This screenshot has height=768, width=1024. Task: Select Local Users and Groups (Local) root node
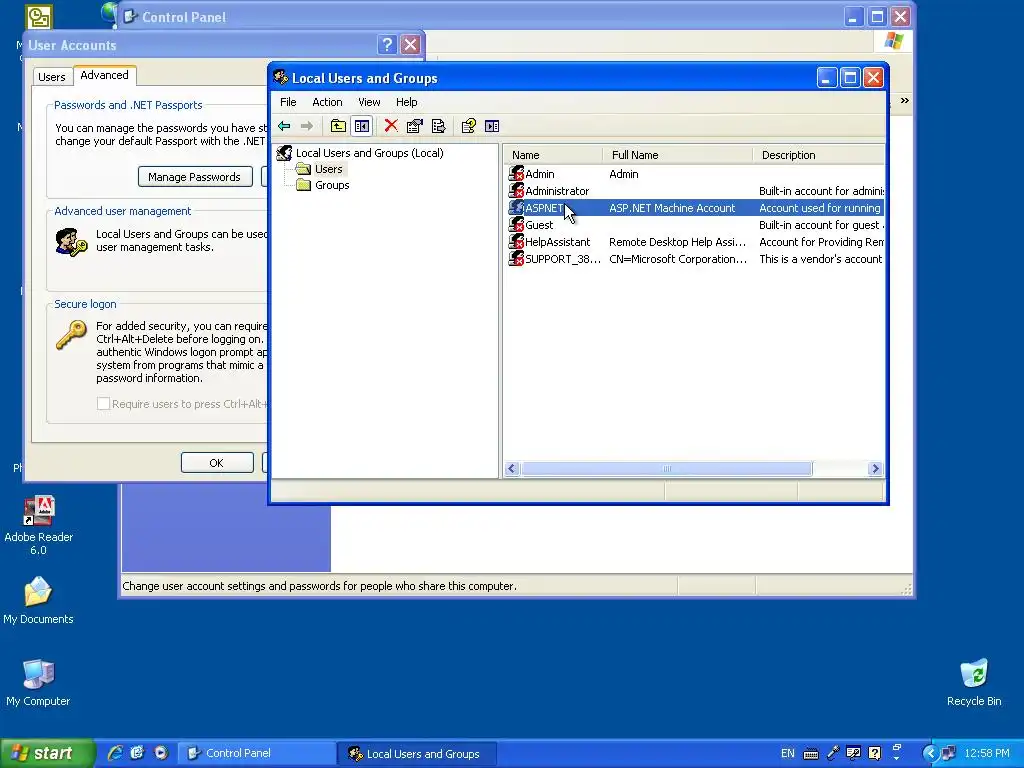click(370, 153)
